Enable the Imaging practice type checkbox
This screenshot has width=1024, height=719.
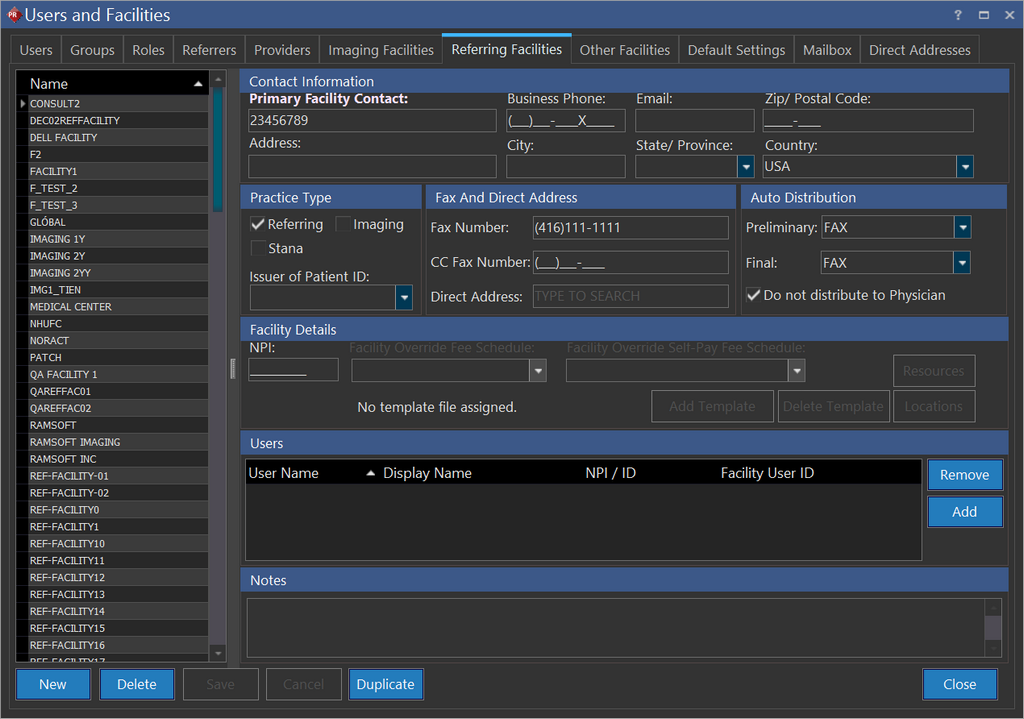(x=343, y=225)
